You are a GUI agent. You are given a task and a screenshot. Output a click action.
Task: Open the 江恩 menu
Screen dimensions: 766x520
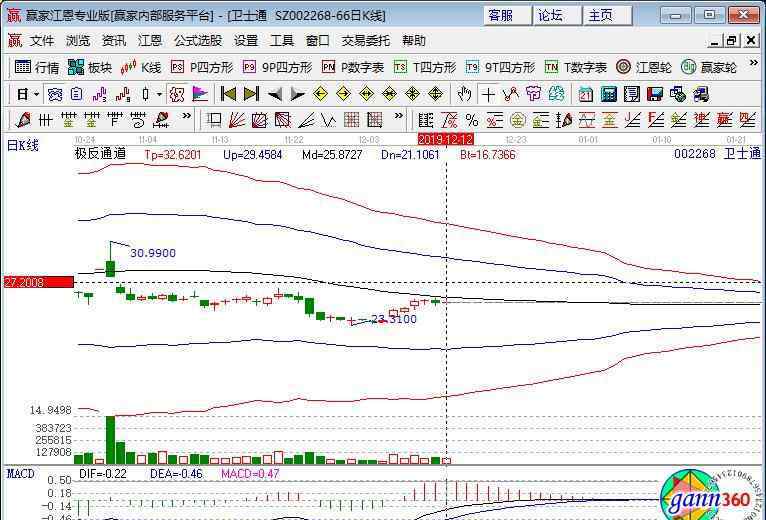150,41
